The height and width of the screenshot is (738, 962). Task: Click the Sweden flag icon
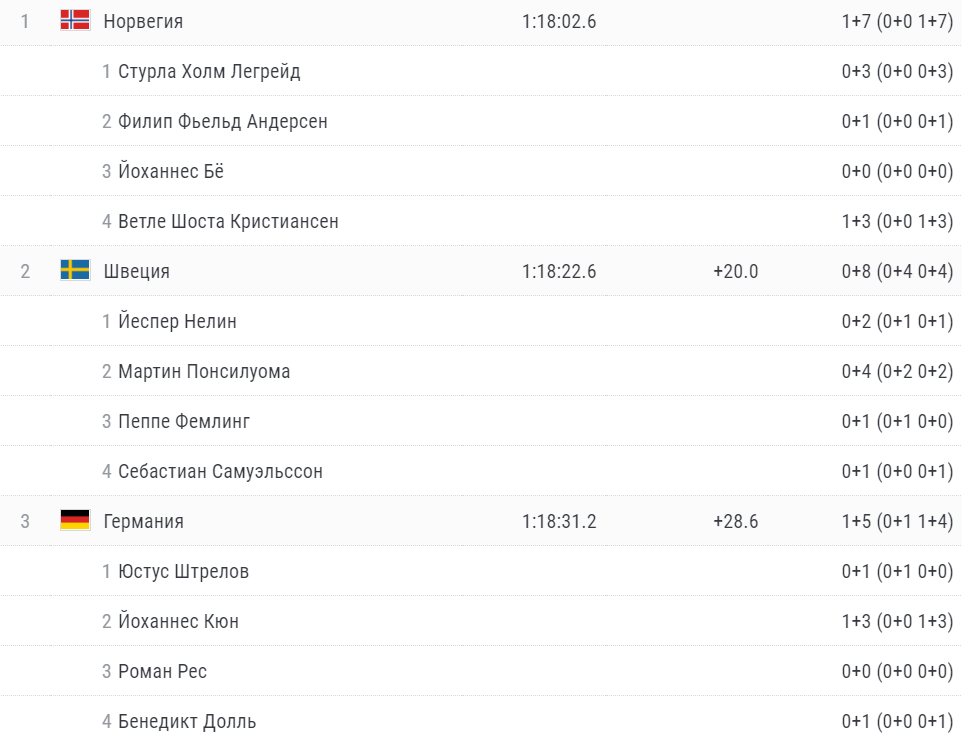(75, 270)
